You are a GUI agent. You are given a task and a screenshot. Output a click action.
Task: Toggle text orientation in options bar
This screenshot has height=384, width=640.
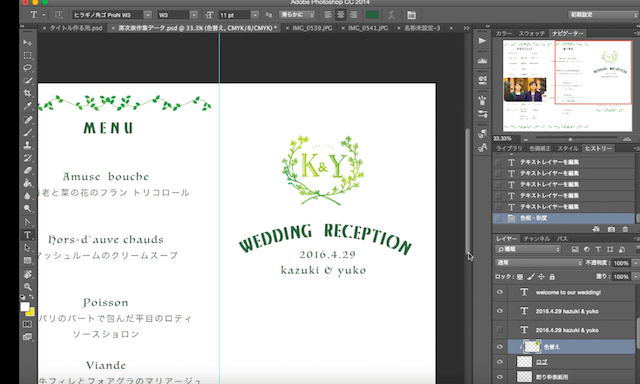[58, 15]
